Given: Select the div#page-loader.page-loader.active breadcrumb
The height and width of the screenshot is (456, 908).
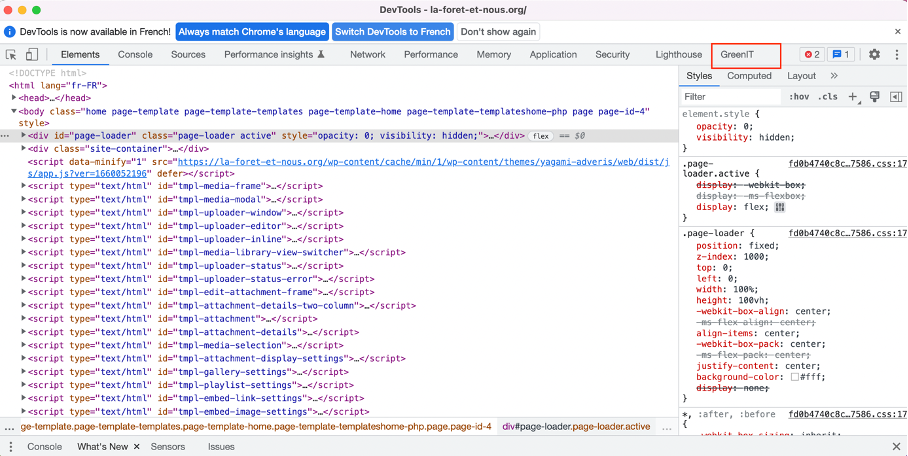Looking at the screenshot, I should 576,427.
